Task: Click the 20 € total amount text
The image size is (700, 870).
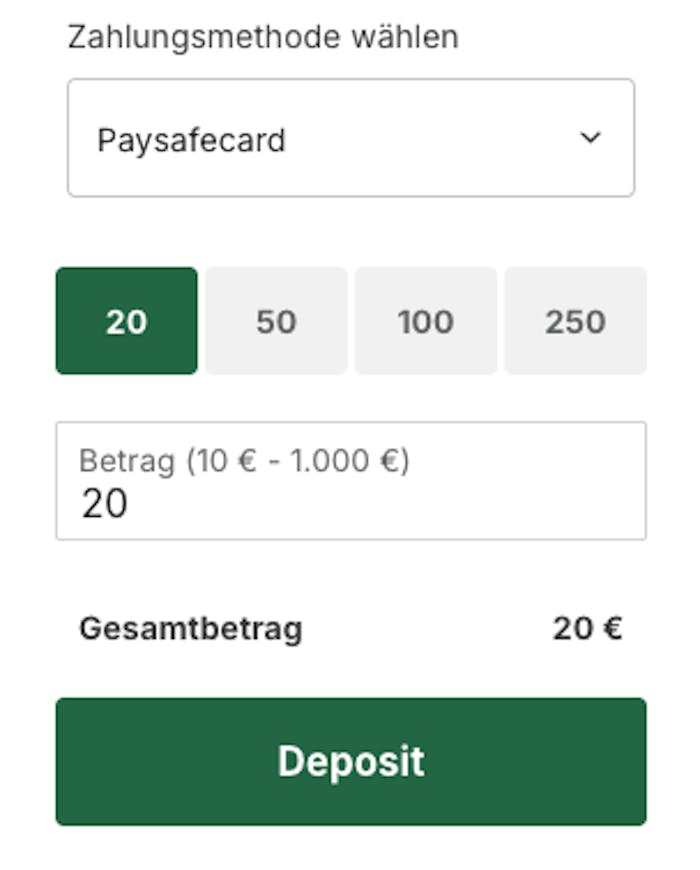Action: 589,627
